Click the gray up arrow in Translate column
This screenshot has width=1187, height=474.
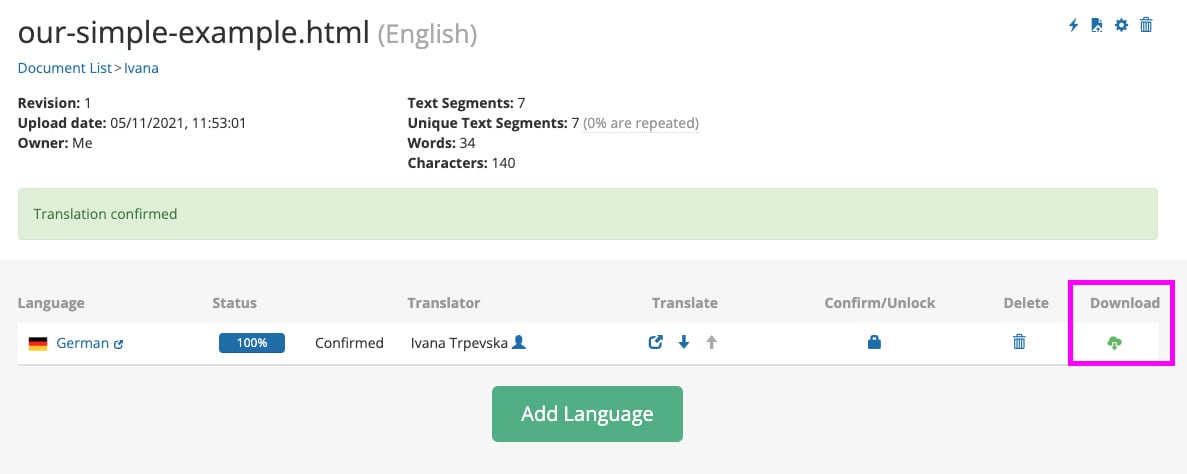711,342
